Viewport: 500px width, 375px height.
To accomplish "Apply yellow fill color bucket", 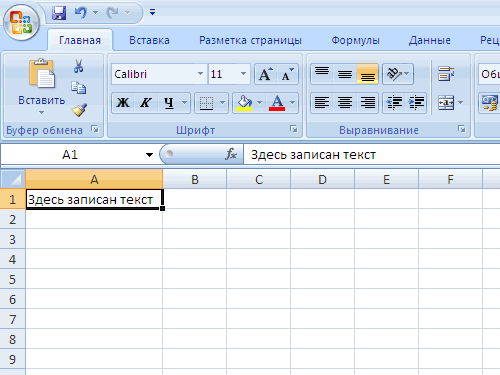I will click(x=244, y=103).
